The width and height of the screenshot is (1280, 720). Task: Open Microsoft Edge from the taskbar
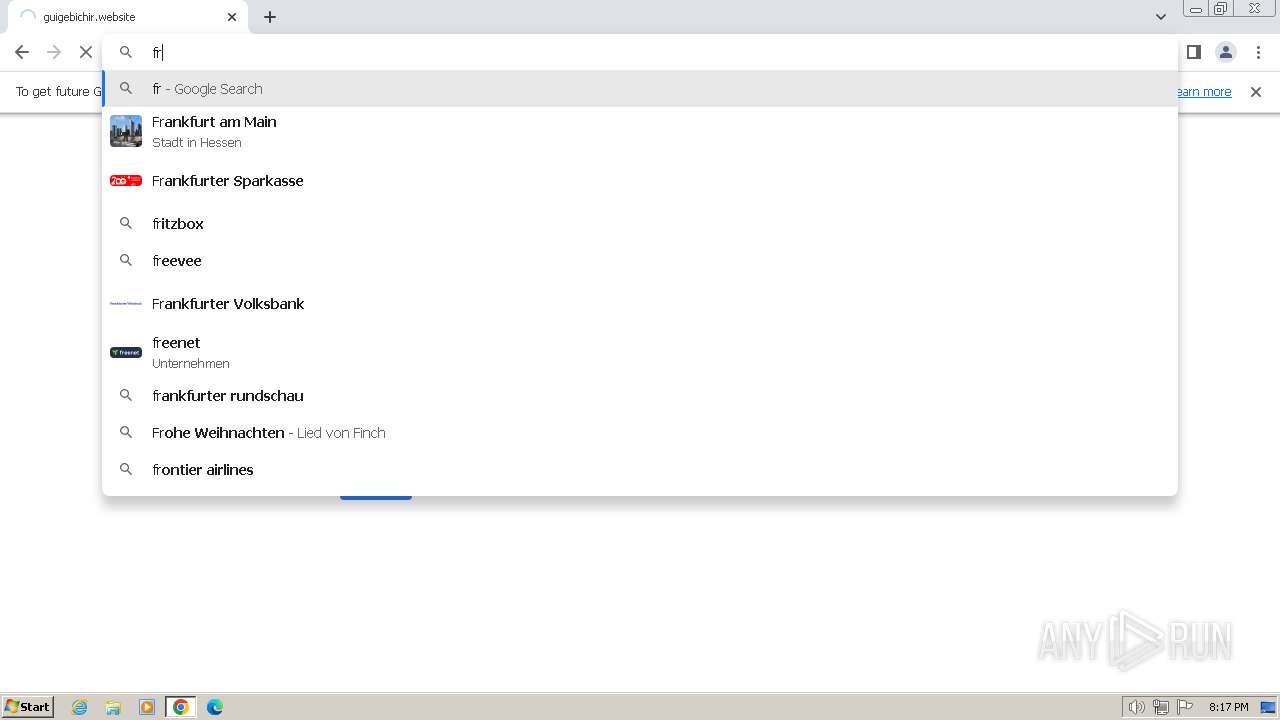coord(215,707)
